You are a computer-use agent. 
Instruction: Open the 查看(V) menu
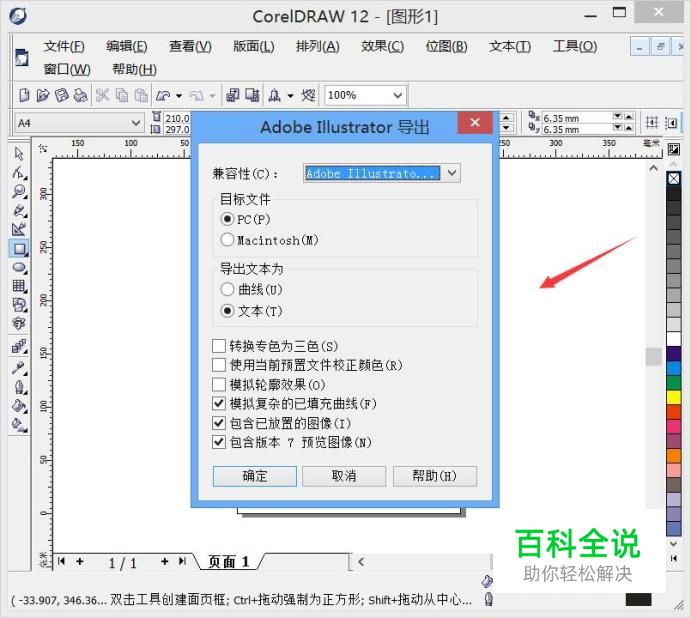pyautogui.click(x=190, y=46)
